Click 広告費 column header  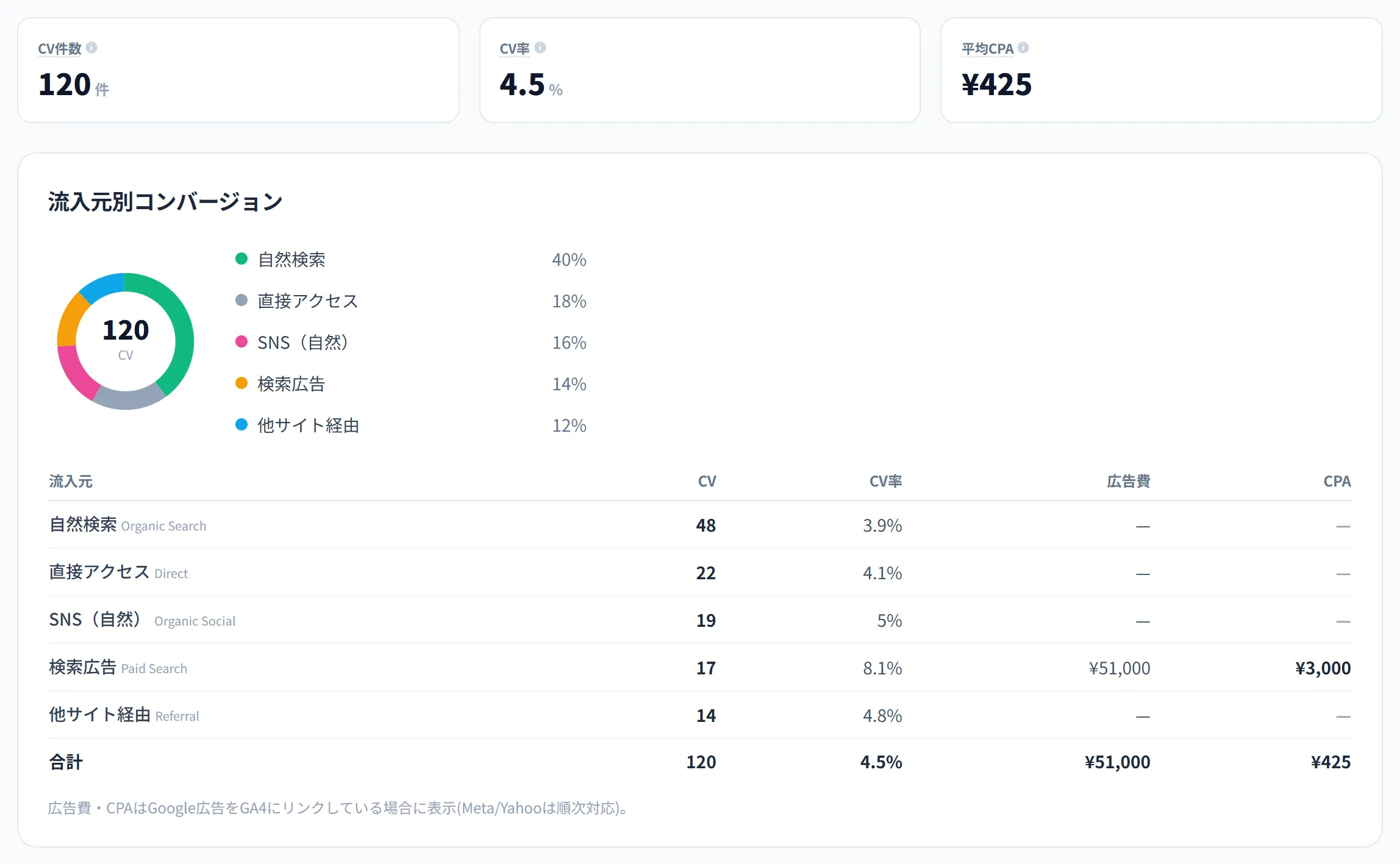tap(1129, 481)
